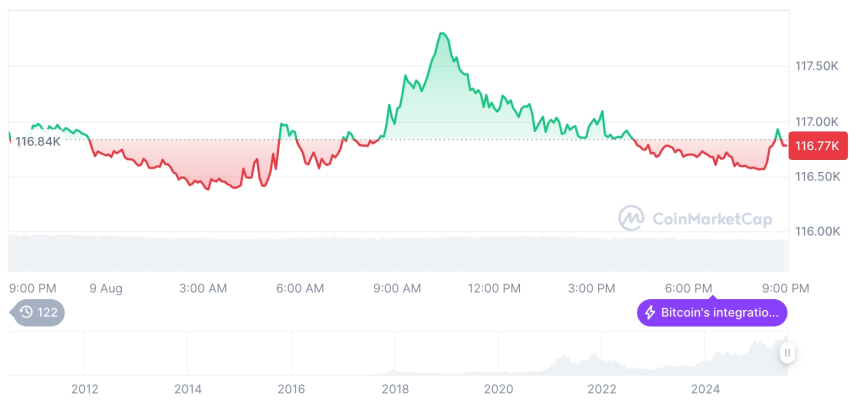Click the 117.50K price axis label
The image size is (860, 401).
click(816, 66)
